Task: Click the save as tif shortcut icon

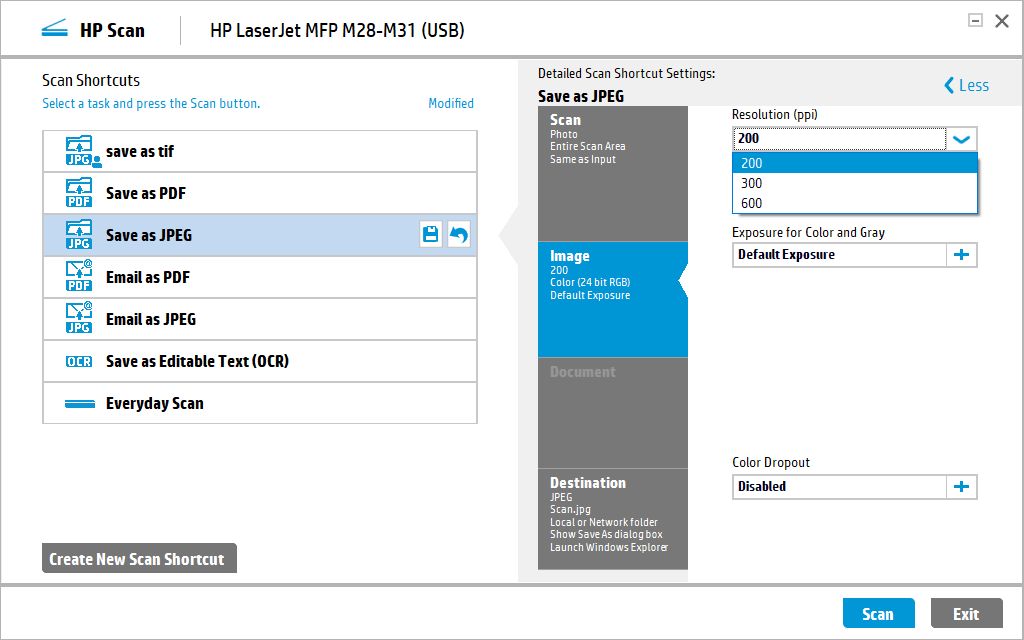Action: pos(78,151)
